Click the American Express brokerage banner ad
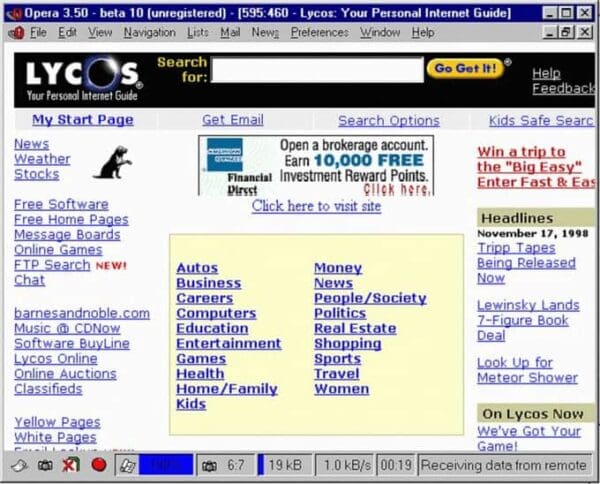Screen dimensions: 600x484 click(x=316, y=165)
